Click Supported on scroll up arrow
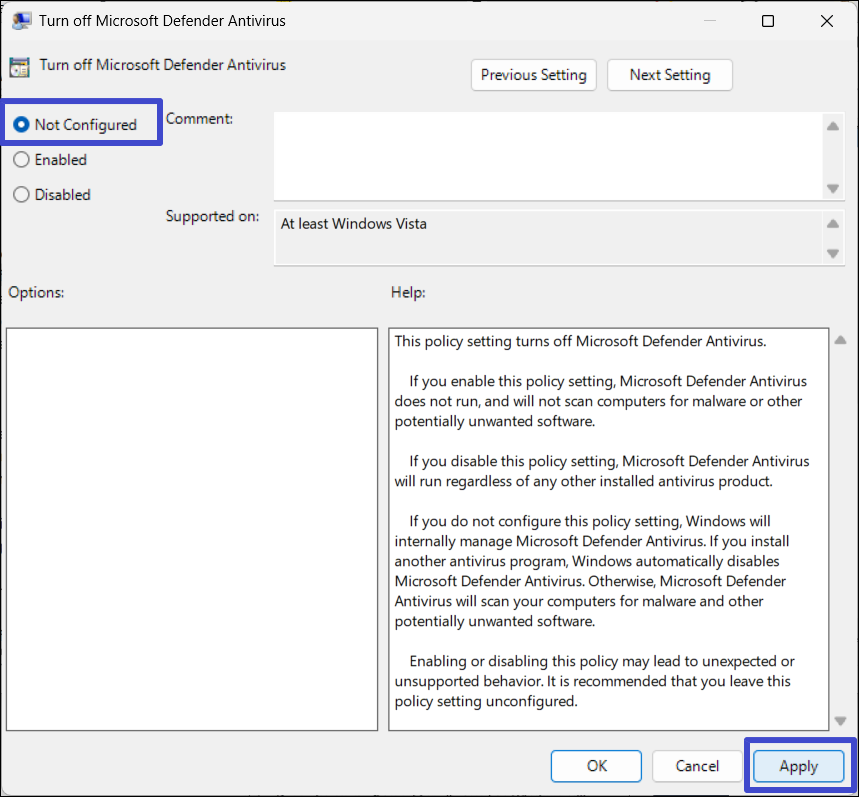This screenshot has width=859, height=797. pos(833,224)
